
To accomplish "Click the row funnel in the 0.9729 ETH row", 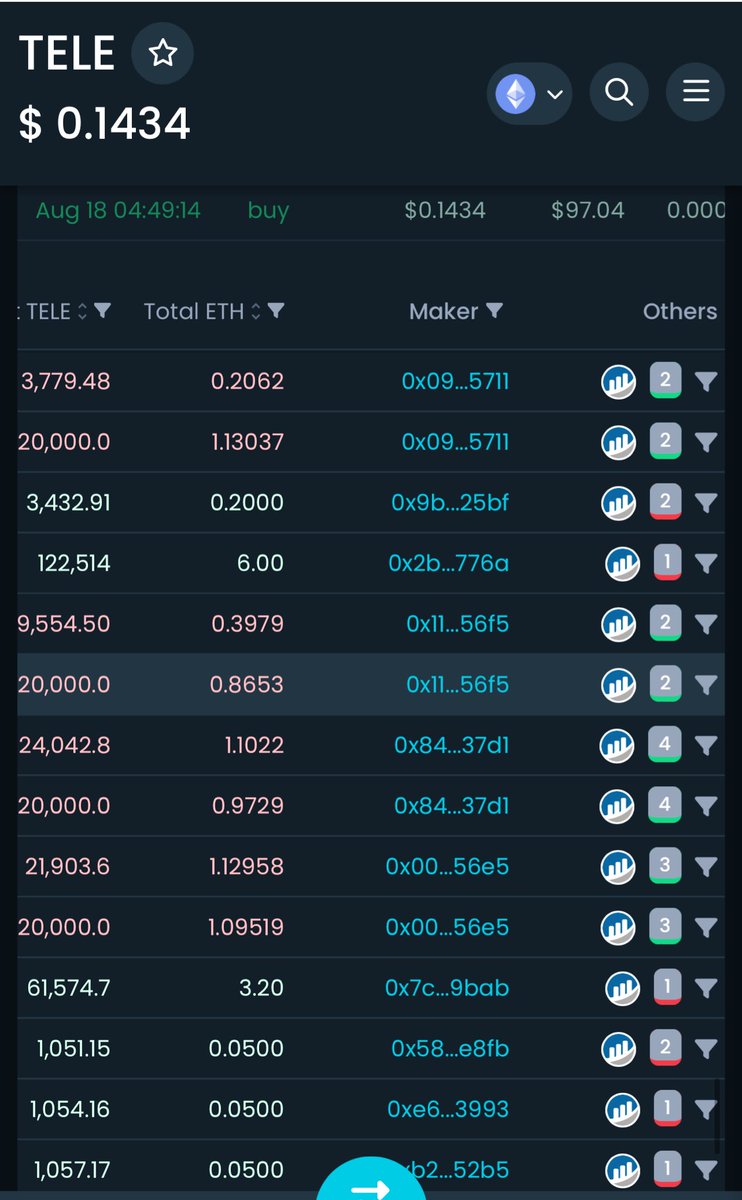I will coord(706,805).
